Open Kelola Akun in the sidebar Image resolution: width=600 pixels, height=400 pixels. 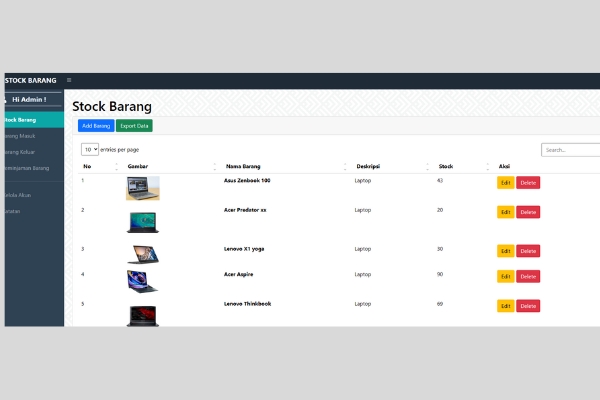pyautogui.click(x=34, y=195)
